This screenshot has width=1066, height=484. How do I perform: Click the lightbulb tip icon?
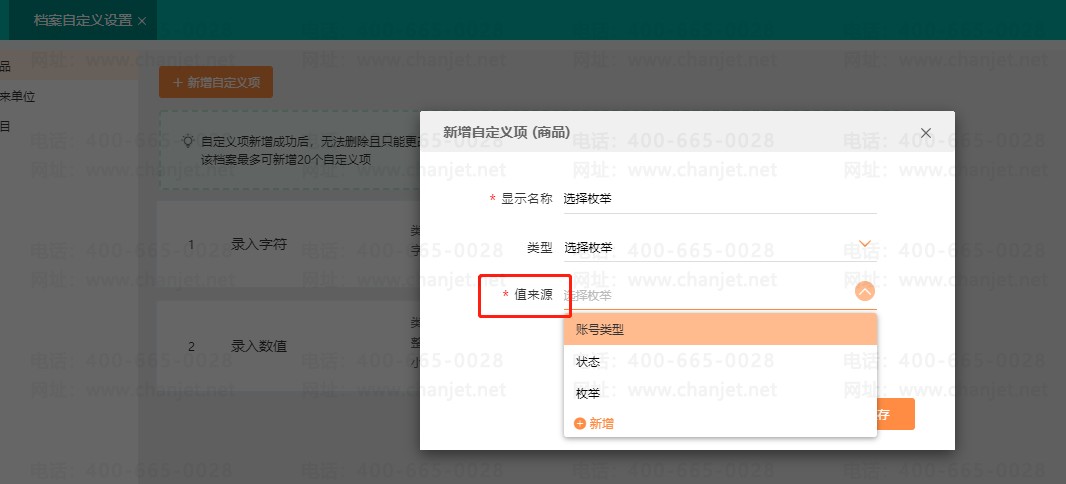188,141
